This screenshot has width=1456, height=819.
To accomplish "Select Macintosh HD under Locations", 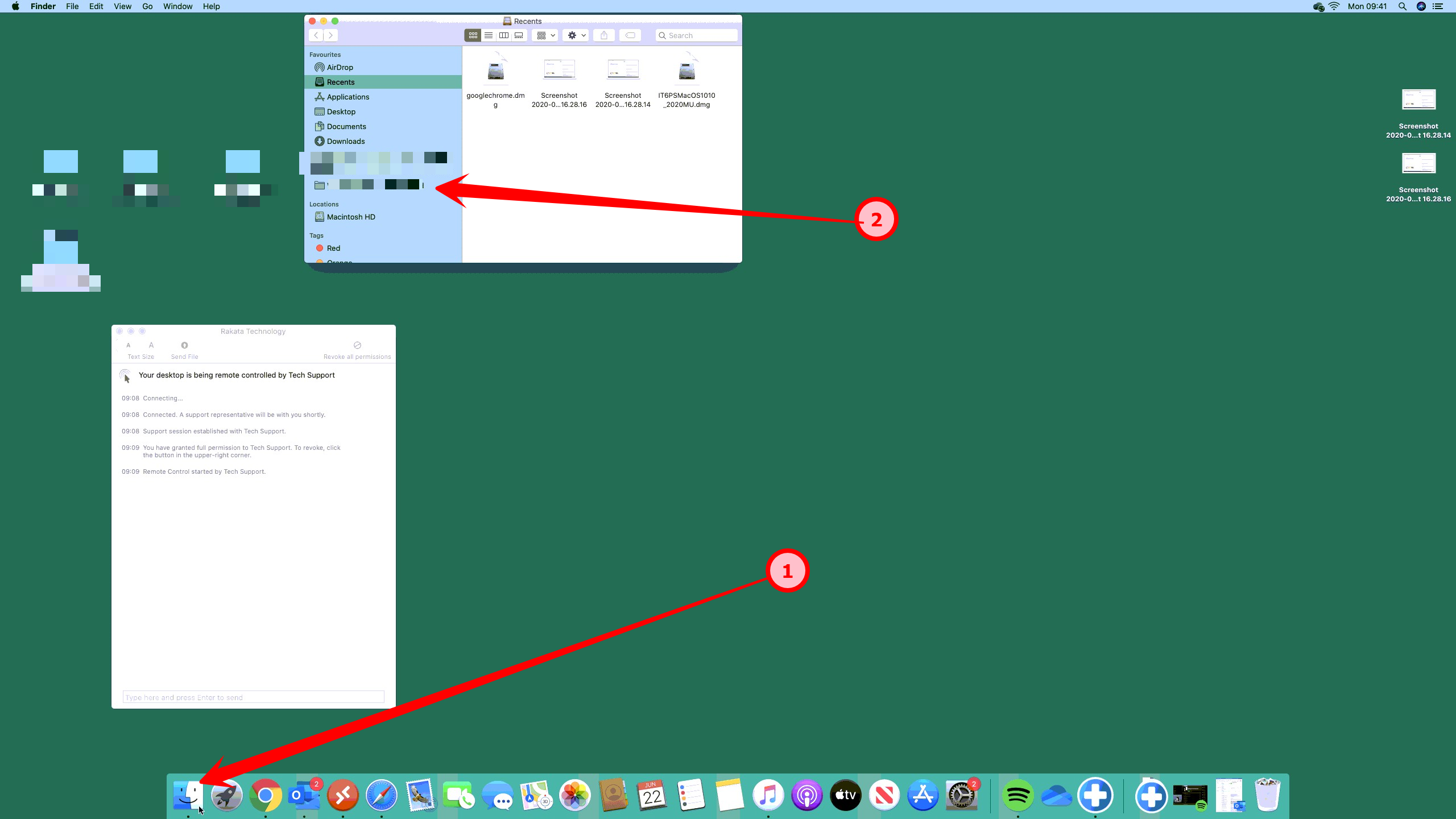I will [x=350, y=217].
